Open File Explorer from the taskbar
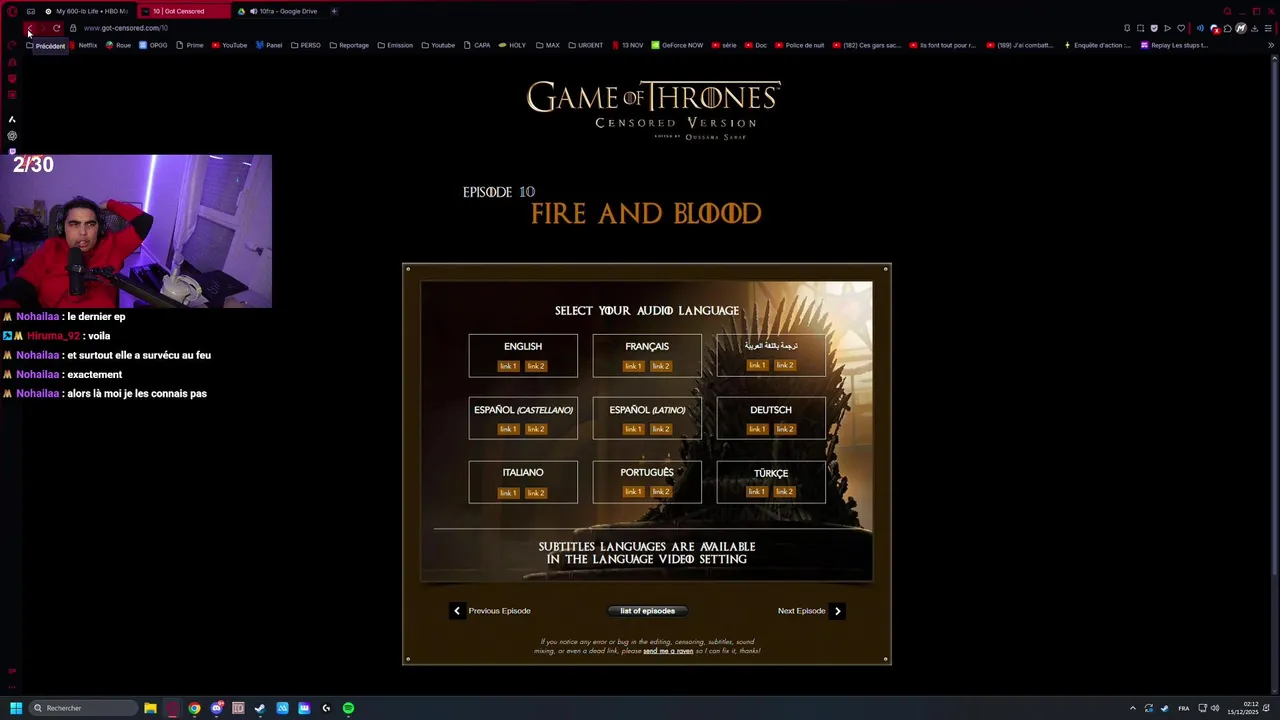This screenshot has width=1280, height=720. click(150, 708)
